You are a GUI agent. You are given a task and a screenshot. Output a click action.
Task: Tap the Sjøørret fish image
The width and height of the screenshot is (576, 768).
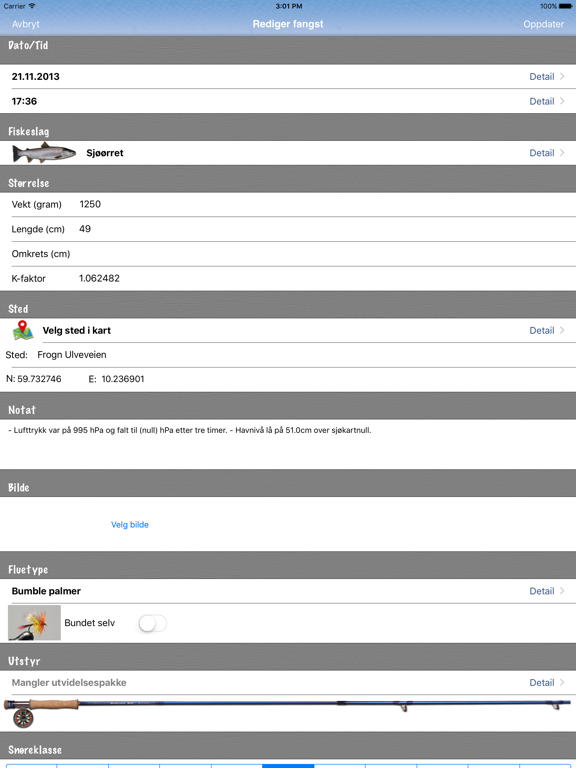(x=44, y=153)
